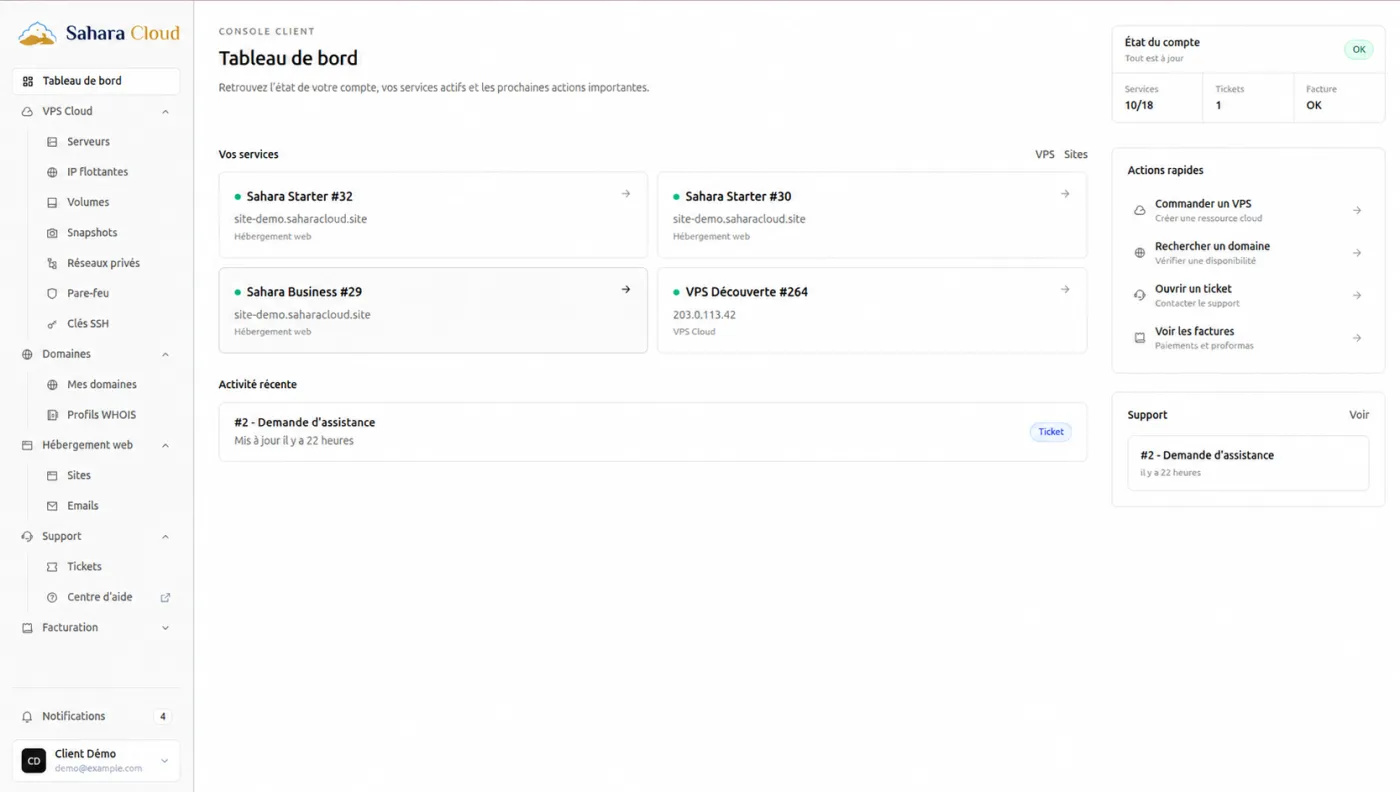This screenshot has height=792, width=1400.
Task: Filter services by Sites tab
Action: tap(1076, 155)
